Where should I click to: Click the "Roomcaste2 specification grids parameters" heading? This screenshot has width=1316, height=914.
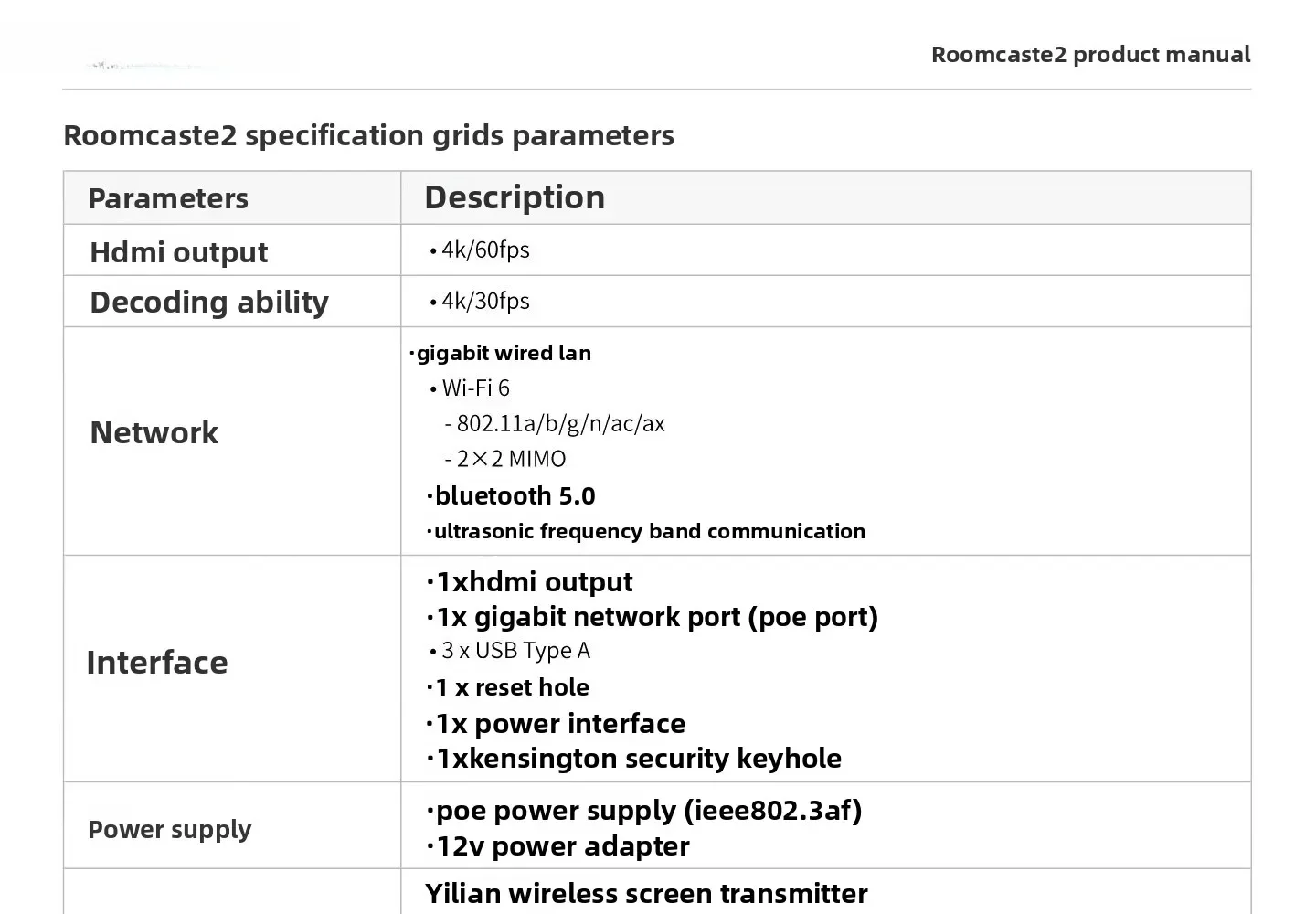pyautogui.click(x=368, y=135)
